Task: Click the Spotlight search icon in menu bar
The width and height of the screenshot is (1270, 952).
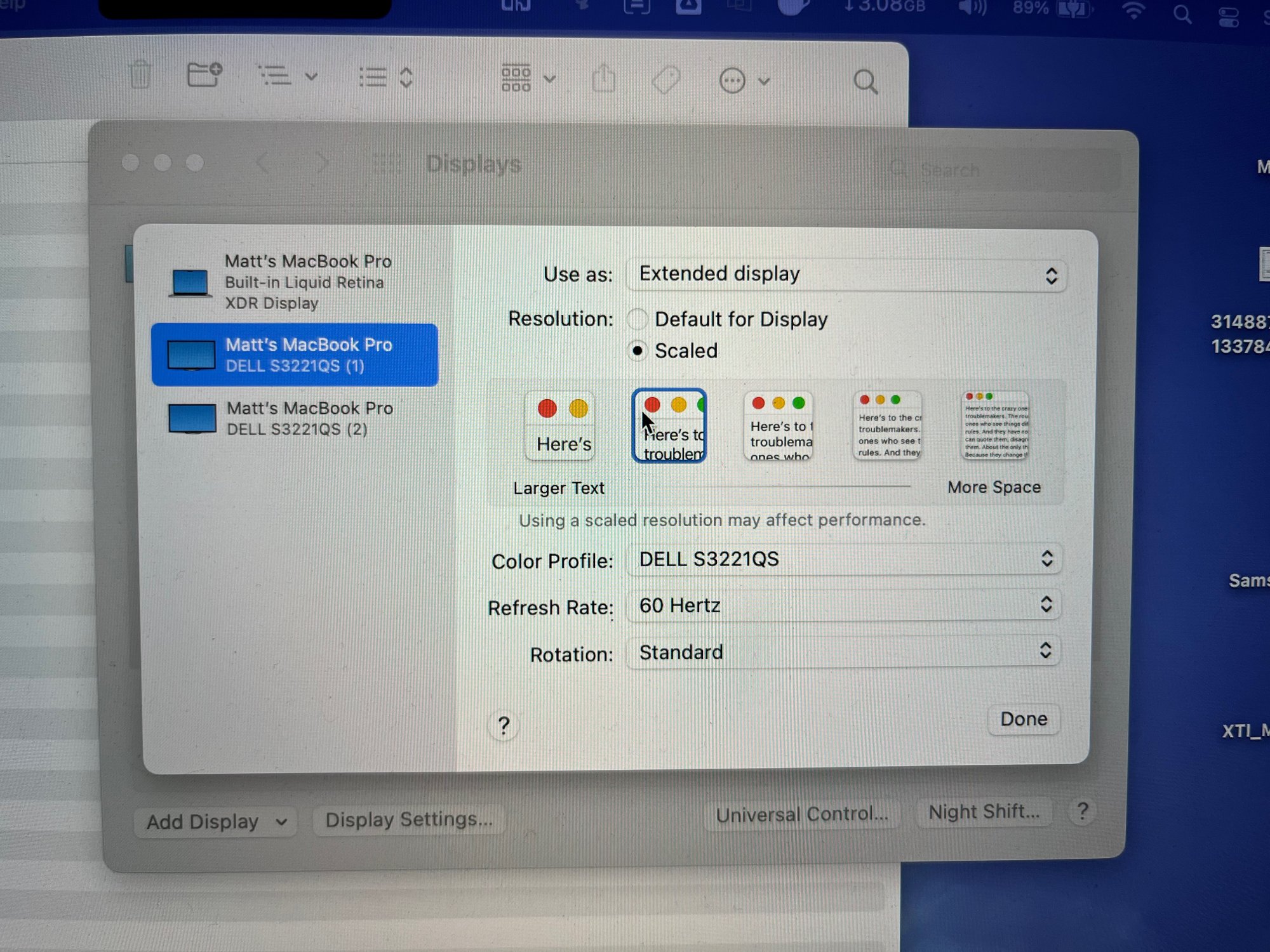Action: coord(1182,14)
